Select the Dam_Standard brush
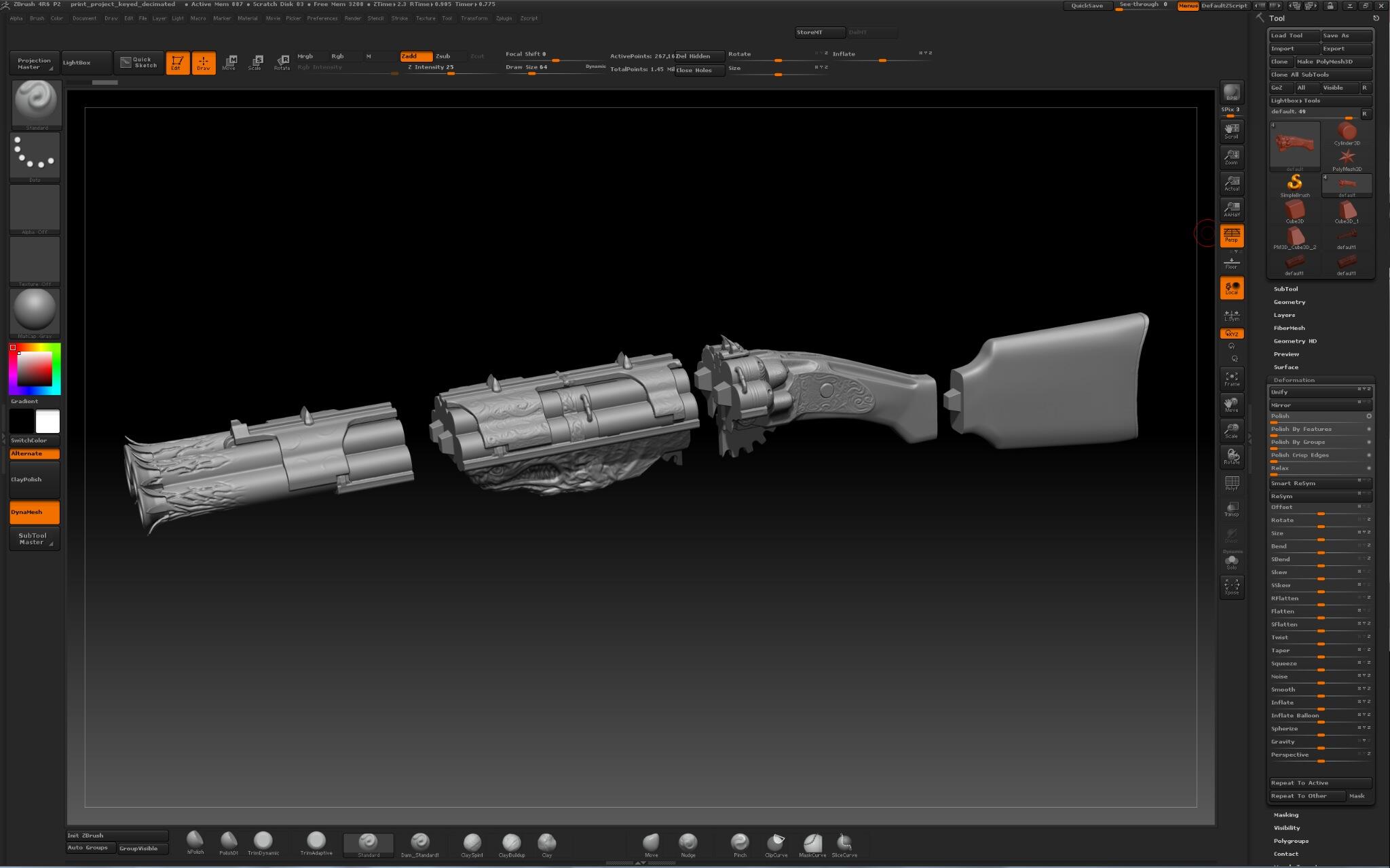Image resolution: width=1390 pixels, height=868 pixels. (419, 844)
